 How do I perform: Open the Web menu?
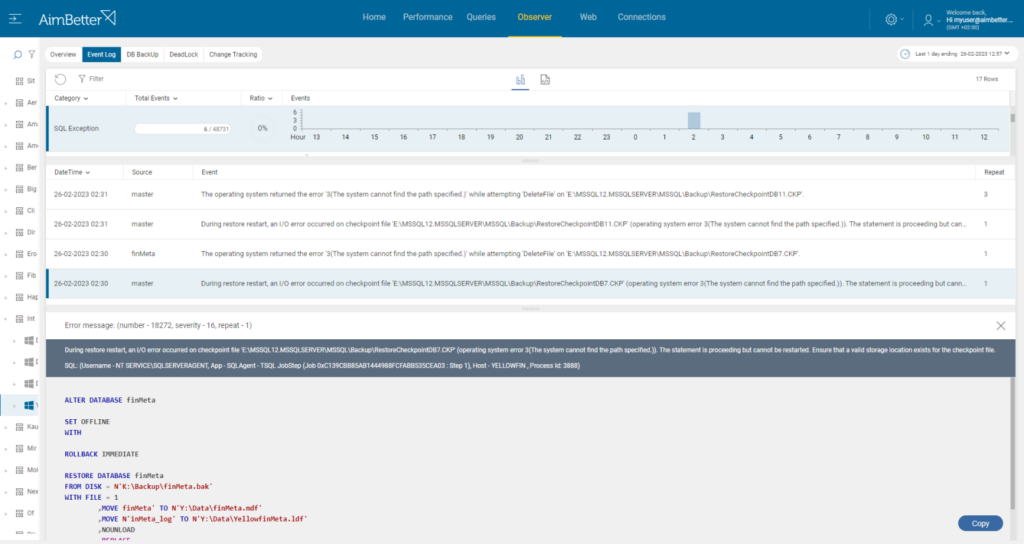(x=588, y=18)
